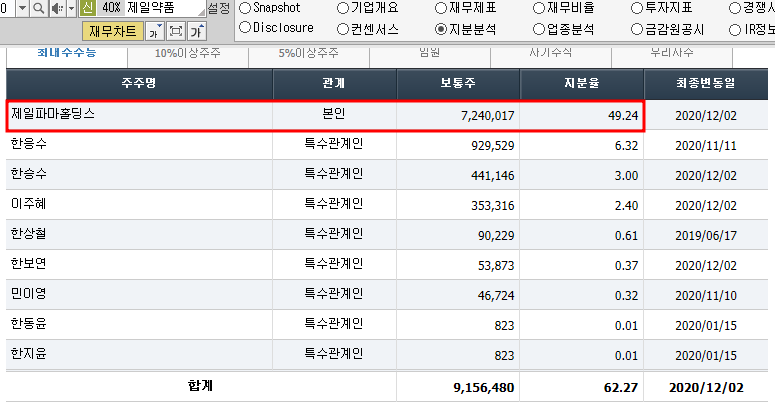Click ownership ratio 2.40
Viewport: 775px width, 407px height.
(626, 206)
